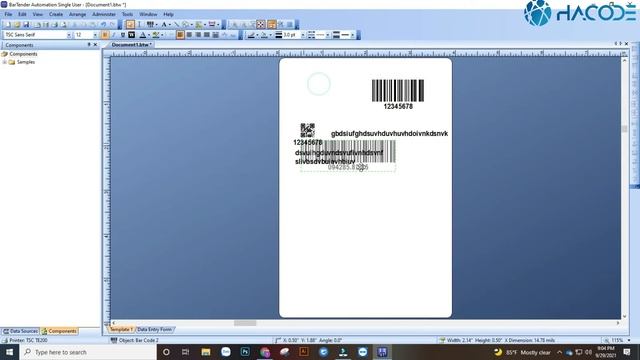Open the Help menu

click(168, 14)
